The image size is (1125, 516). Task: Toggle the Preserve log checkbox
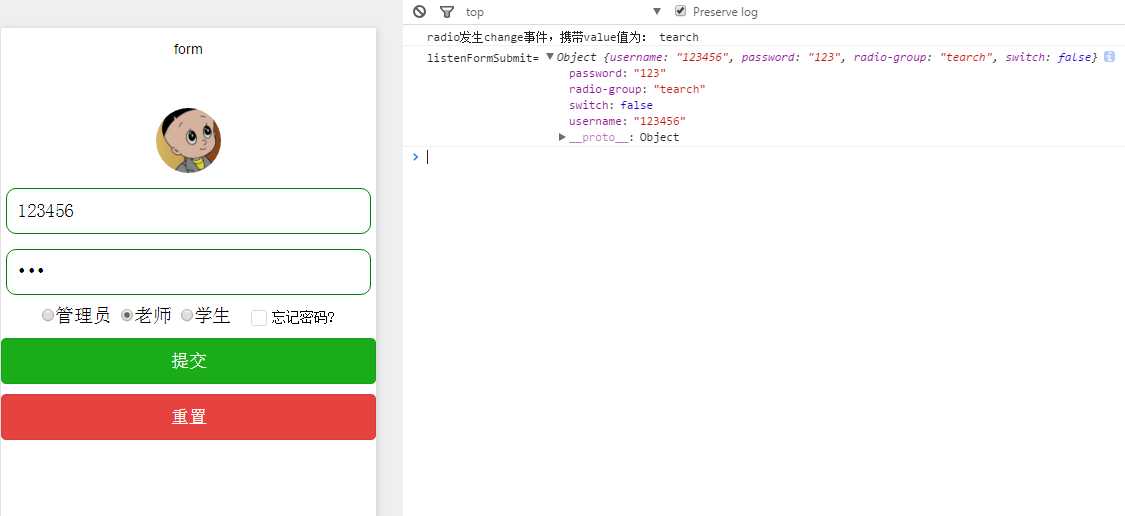pyautogui.click(x=681, y=11)
